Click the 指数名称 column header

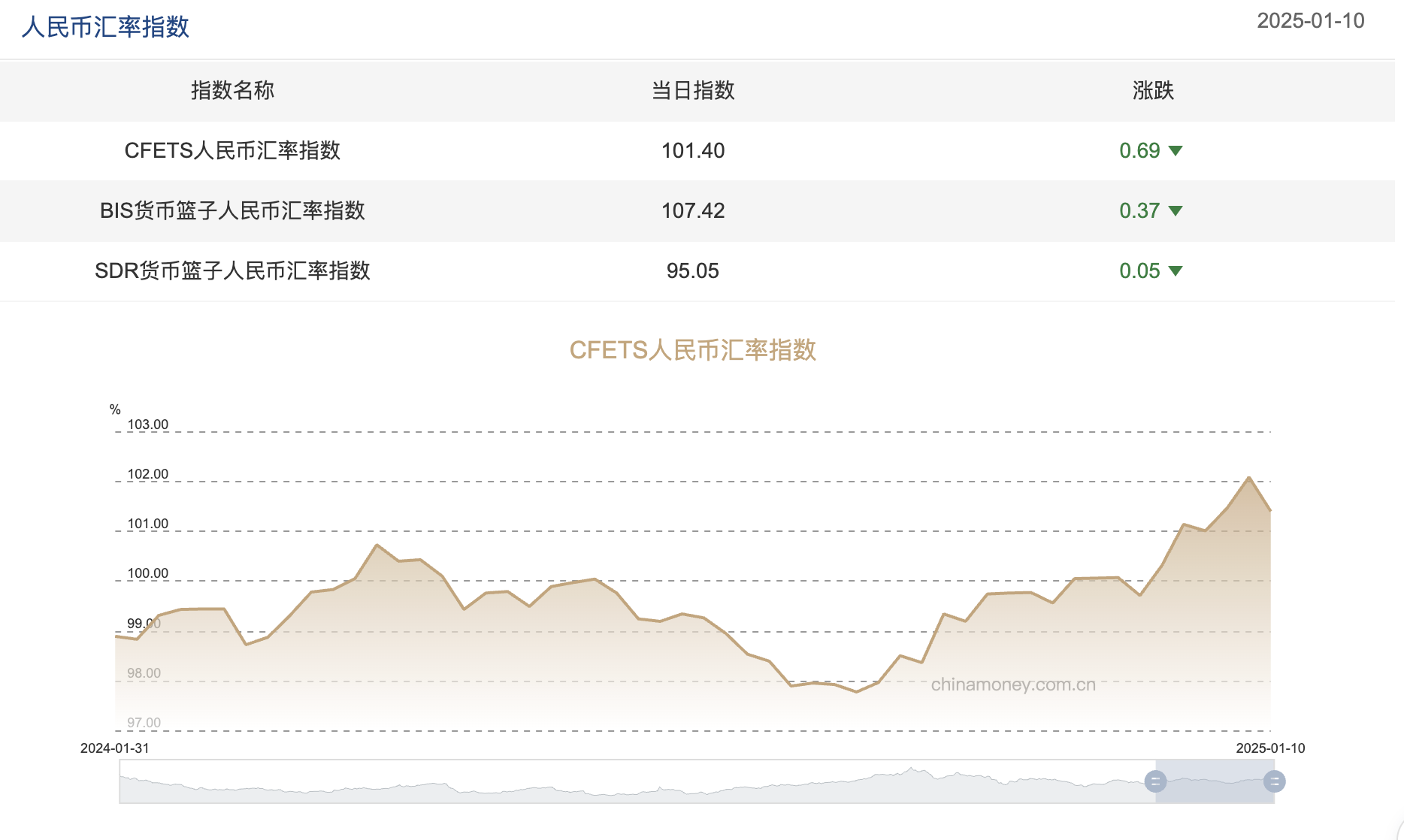[232, 91]
